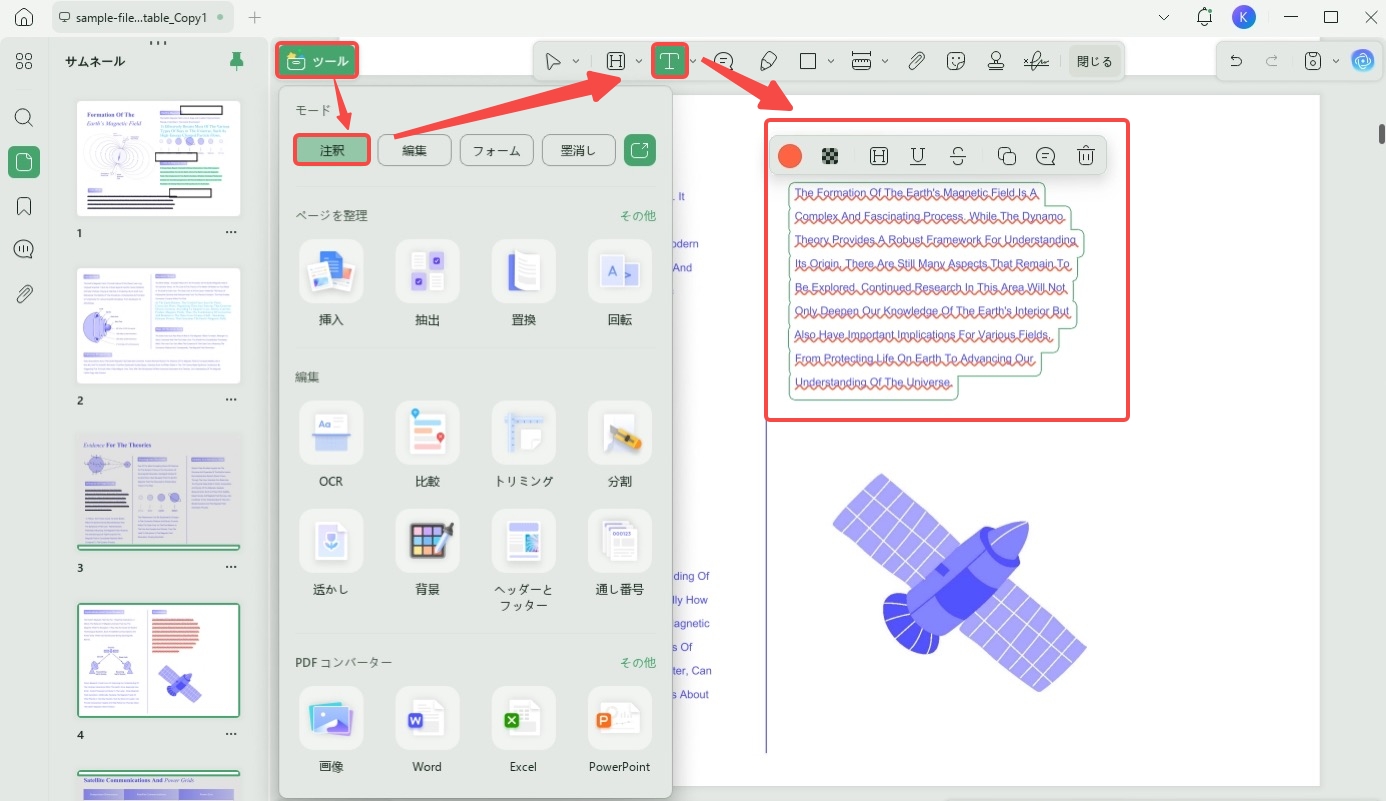
Task: Open the bookmarks panel in sidebar
Action: 24,206
